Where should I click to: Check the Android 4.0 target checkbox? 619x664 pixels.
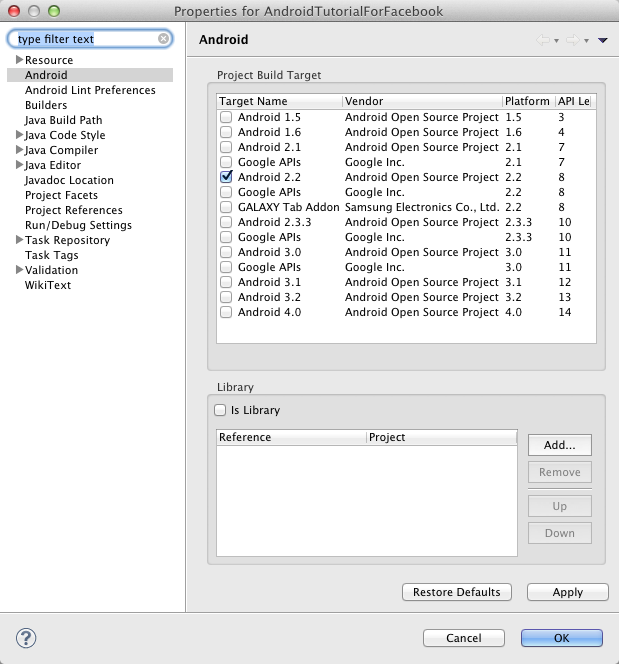(x=226, y=312)
